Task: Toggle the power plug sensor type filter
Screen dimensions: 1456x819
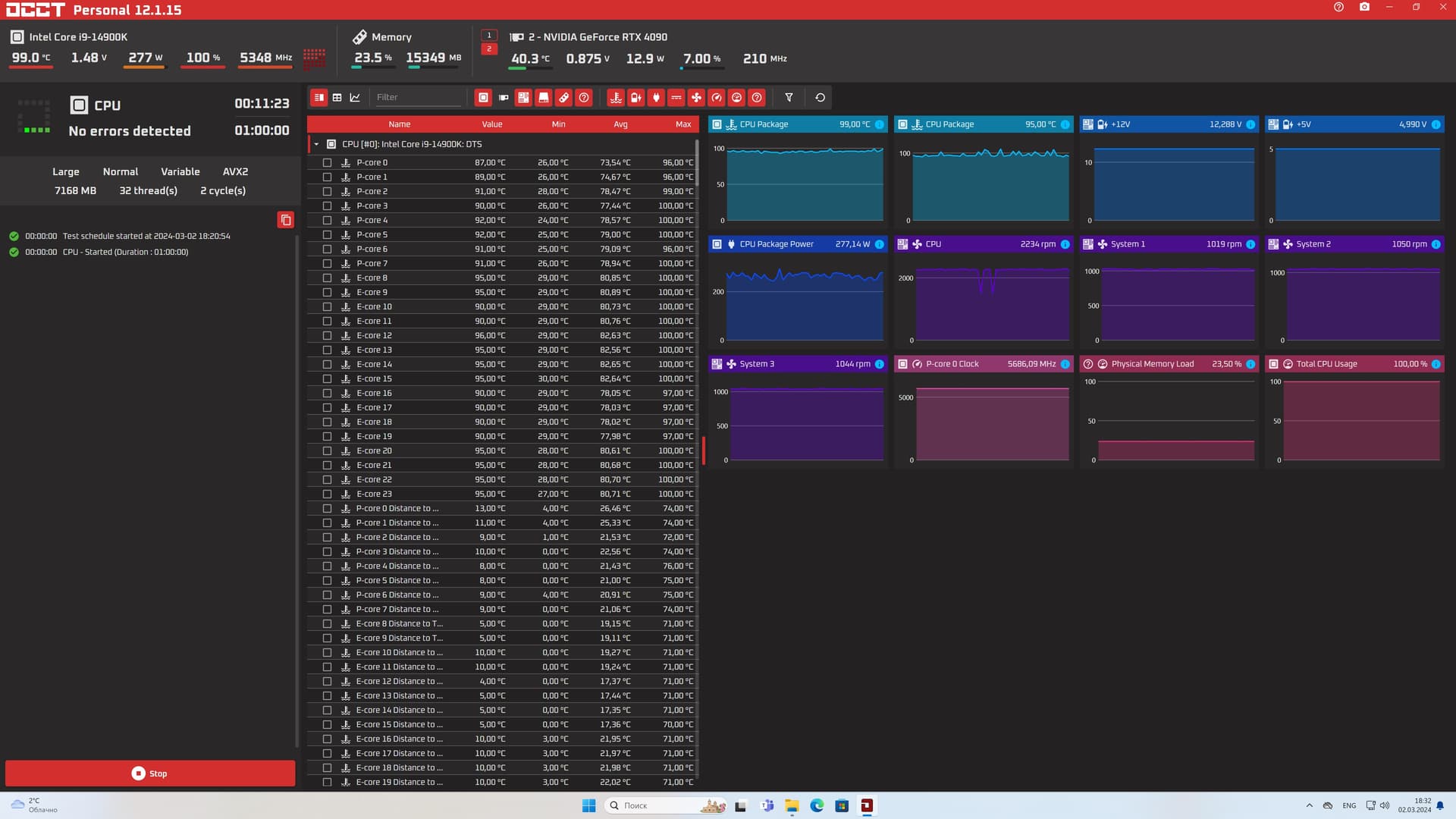Action: coord(656,97)
